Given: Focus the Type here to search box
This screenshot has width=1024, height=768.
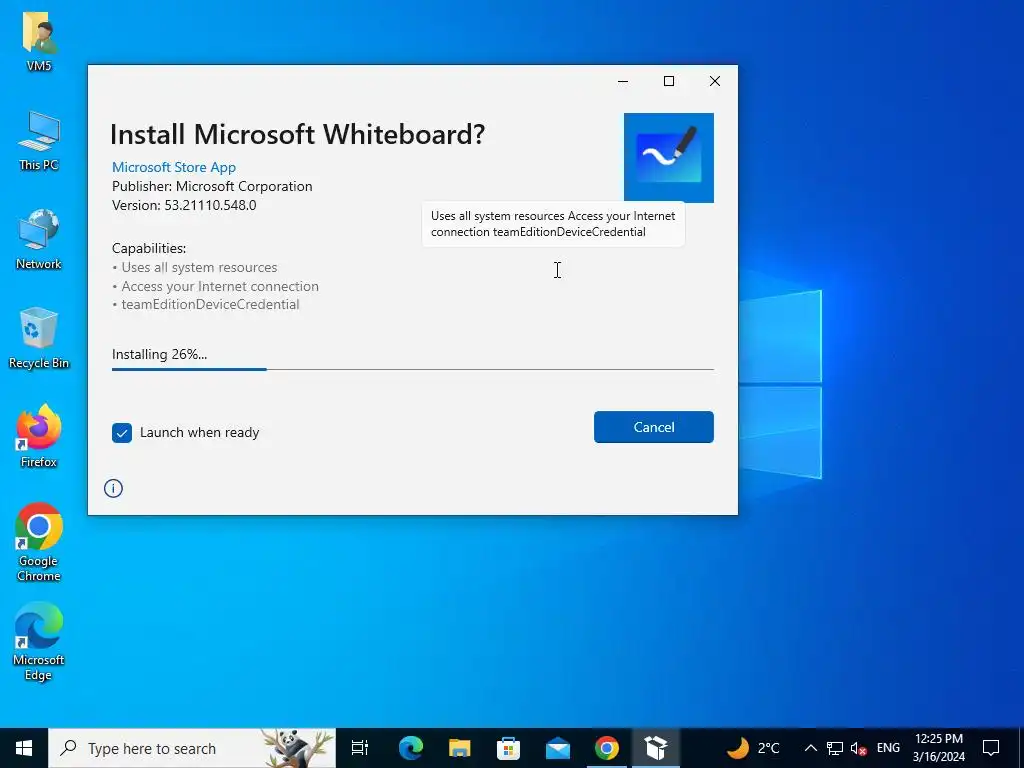Looking at the screenshot, I should pos(192,748).
